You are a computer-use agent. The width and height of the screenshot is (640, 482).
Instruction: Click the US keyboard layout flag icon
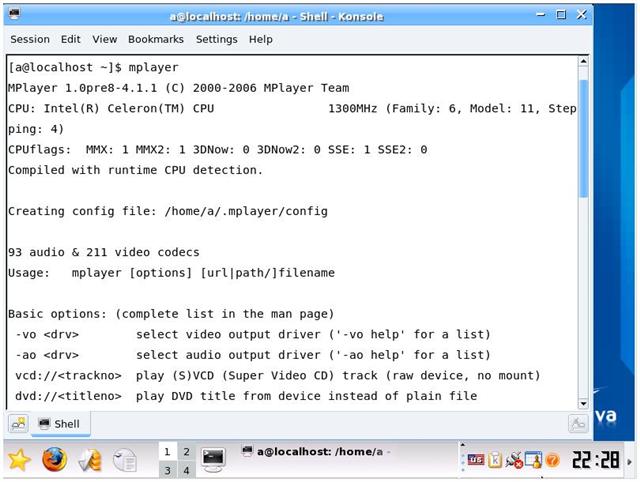[x=475, y=460]
